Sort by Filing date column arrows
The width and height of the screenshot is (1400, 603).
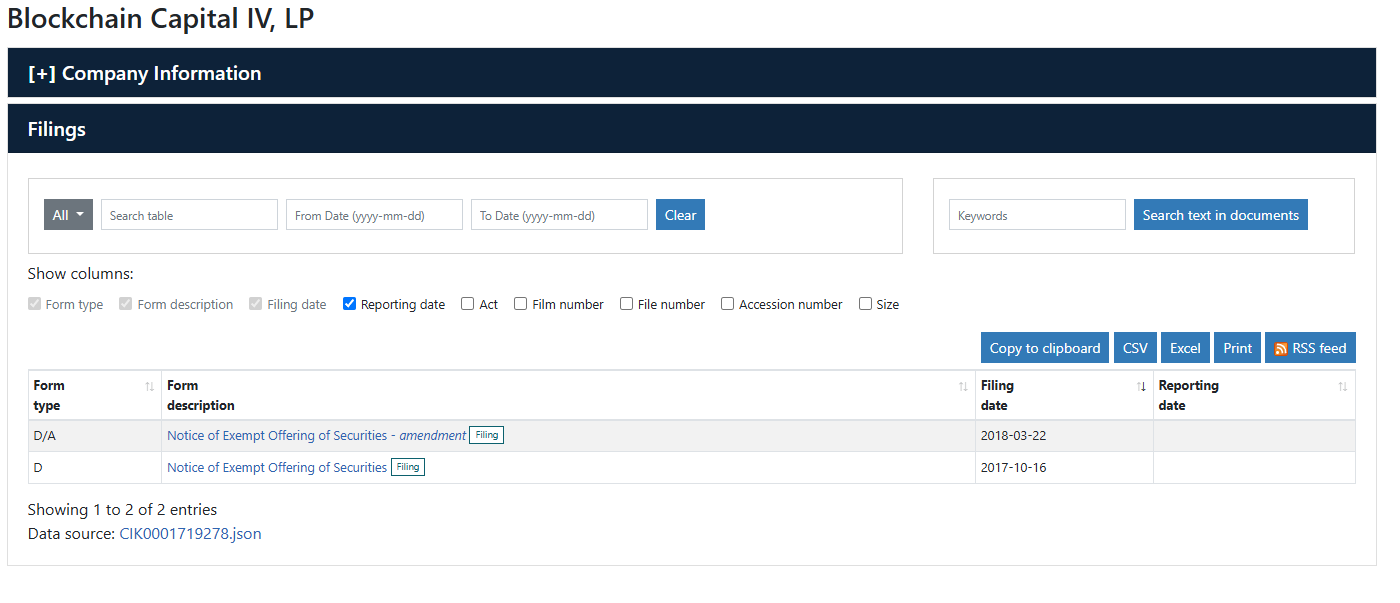click(x=1141, y=386)
